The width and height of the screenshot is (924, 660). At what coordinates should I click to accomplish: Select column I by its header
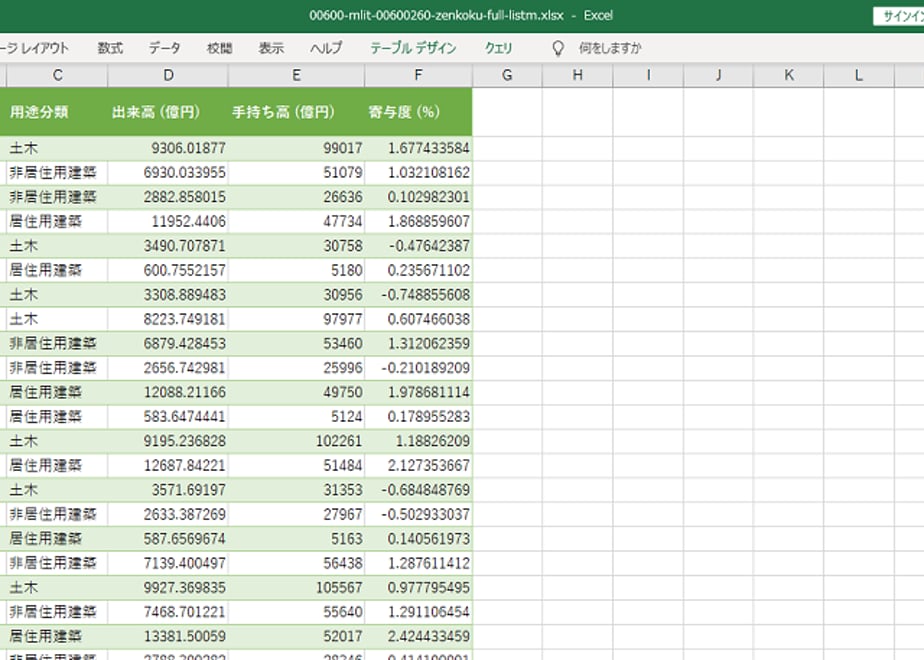click(648, 75)
